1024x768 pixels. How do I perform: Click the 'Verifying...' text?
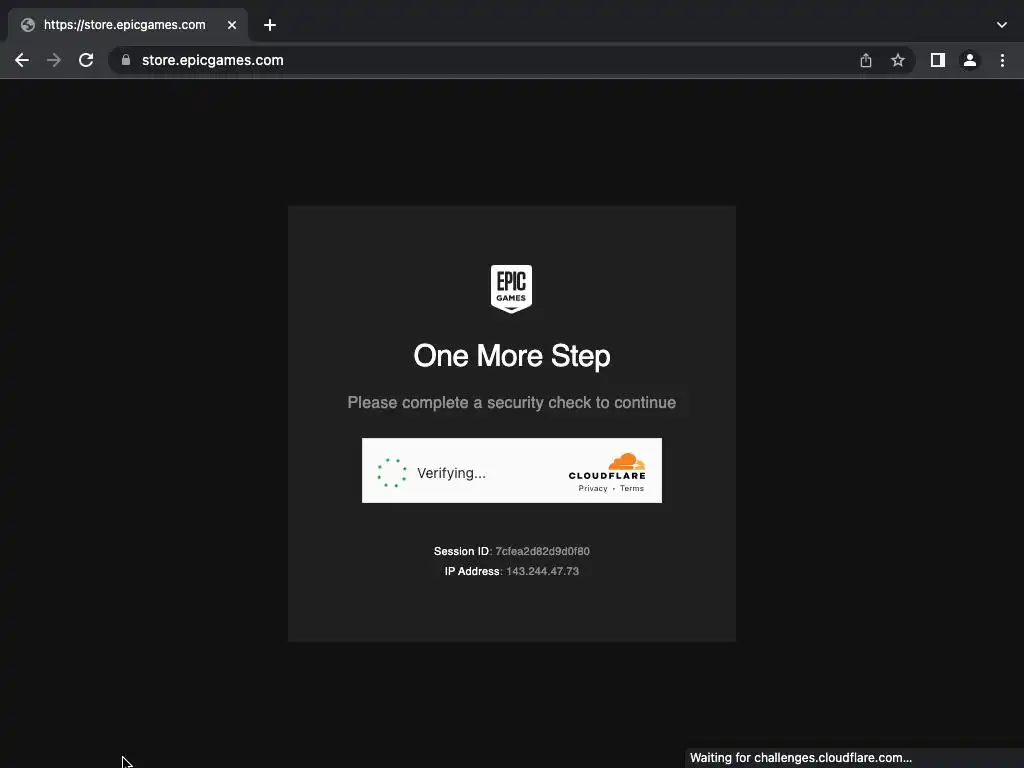451,473
